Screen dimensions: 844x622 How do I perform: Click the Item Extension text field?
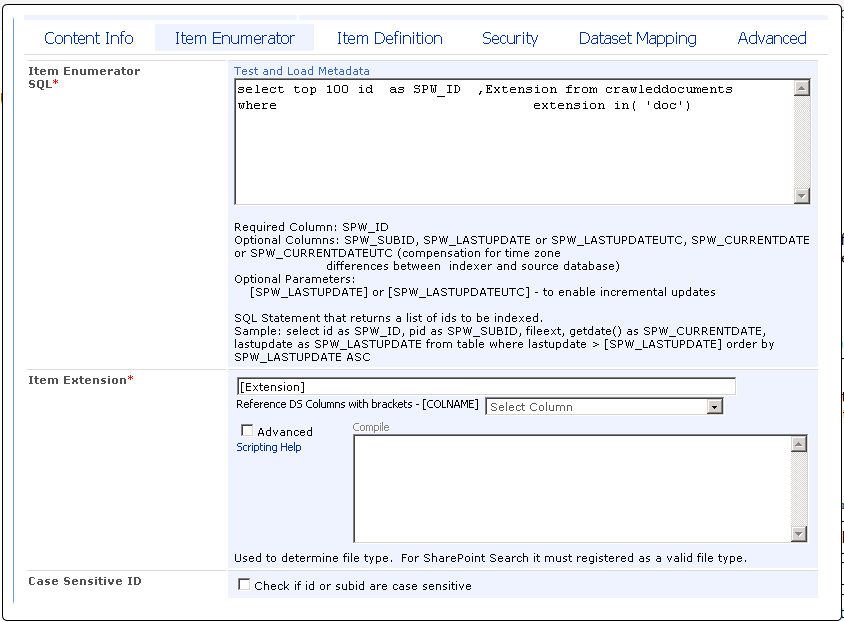pyautogui.click(x=485, y=386)
